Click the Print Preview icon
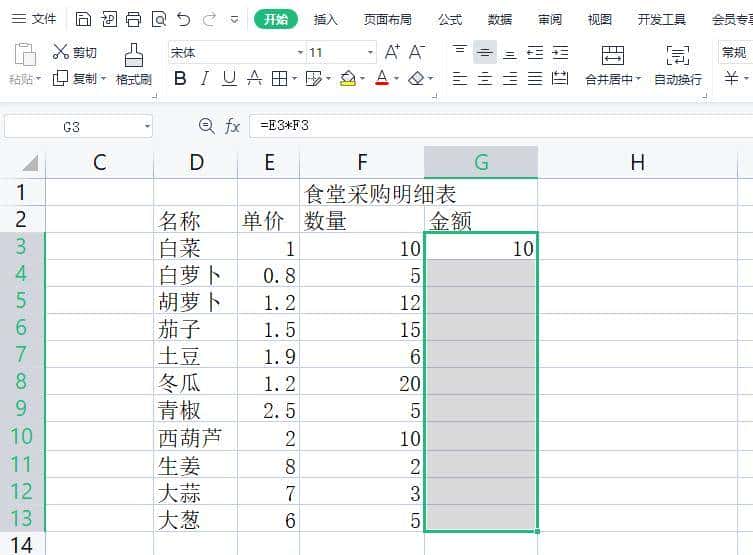The height and width of the screenshot is (555, 753). (159, 19)
